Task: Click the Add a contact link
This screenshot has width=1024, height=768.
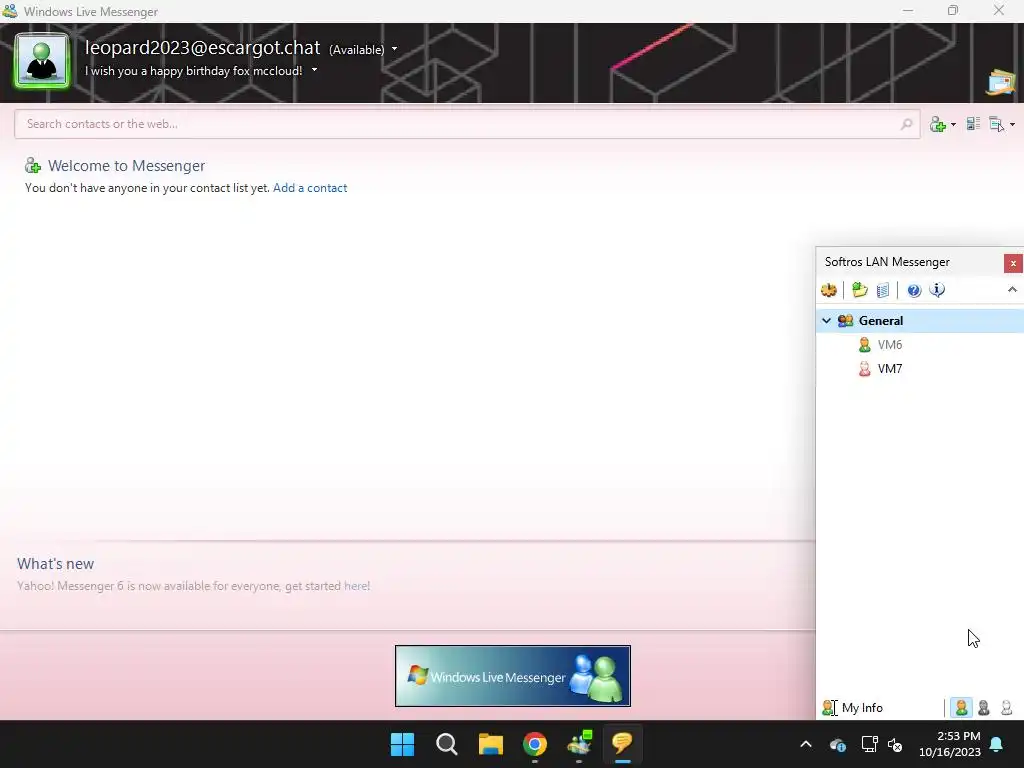Action: pos(310,188)
